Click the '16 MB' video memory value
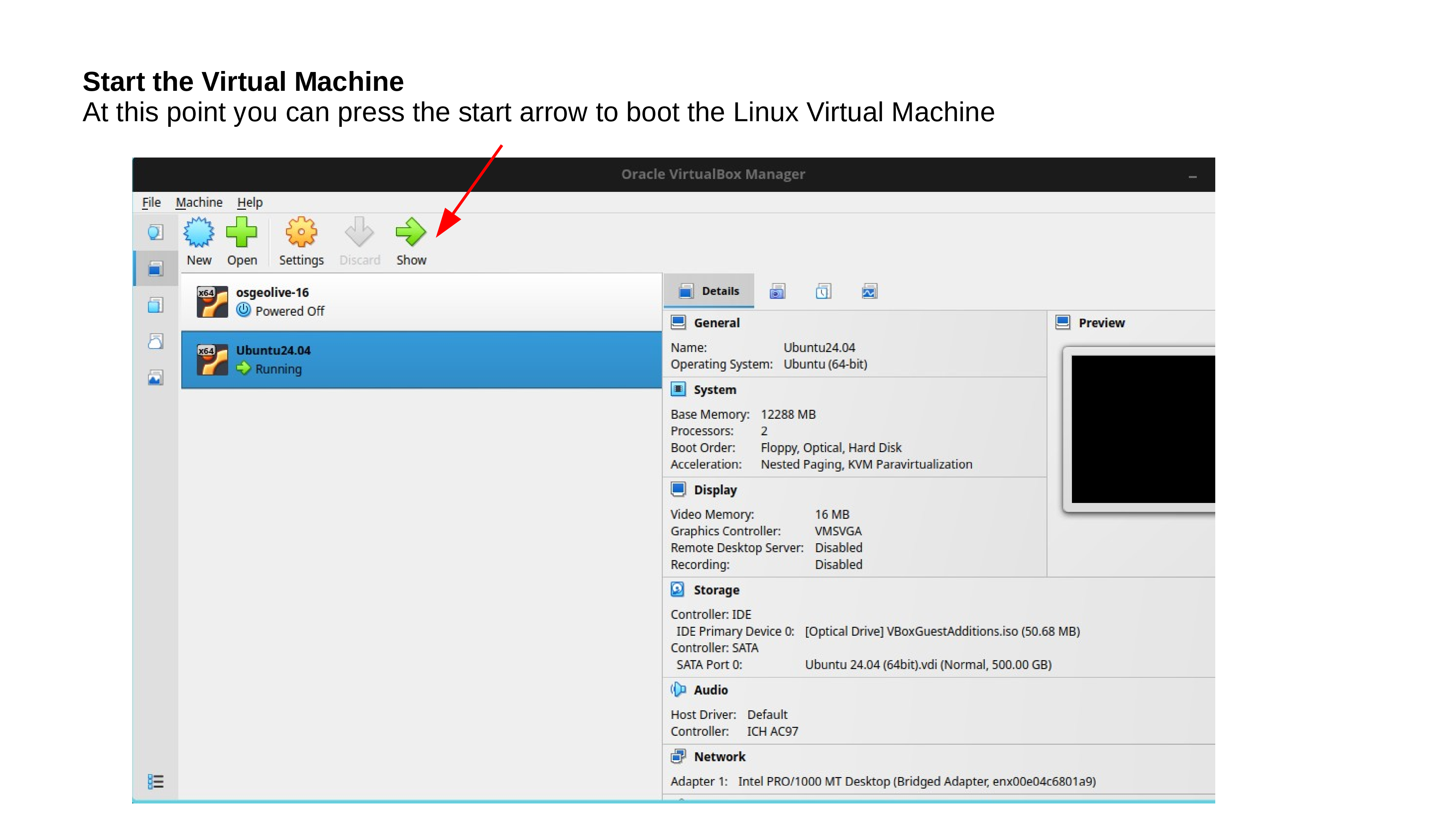The width and height of the screenshot is (1456, 819). click(x=832, y=514)
